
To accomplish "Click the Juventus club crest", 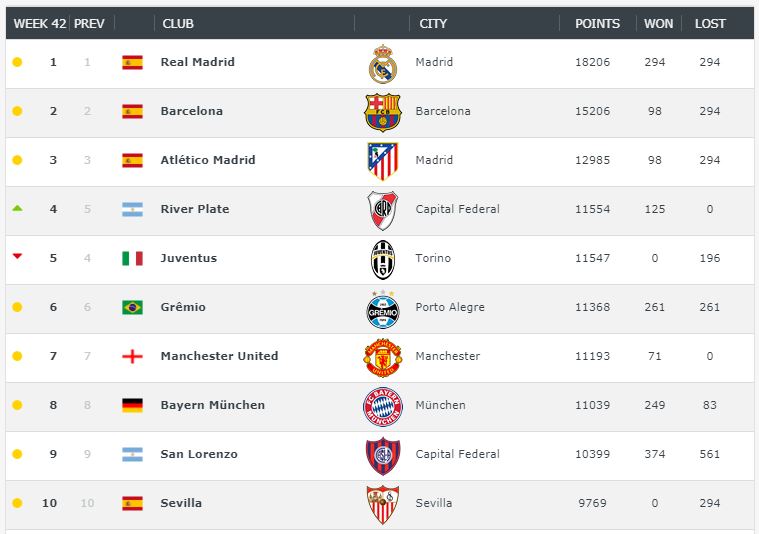I will coord(383,259).
